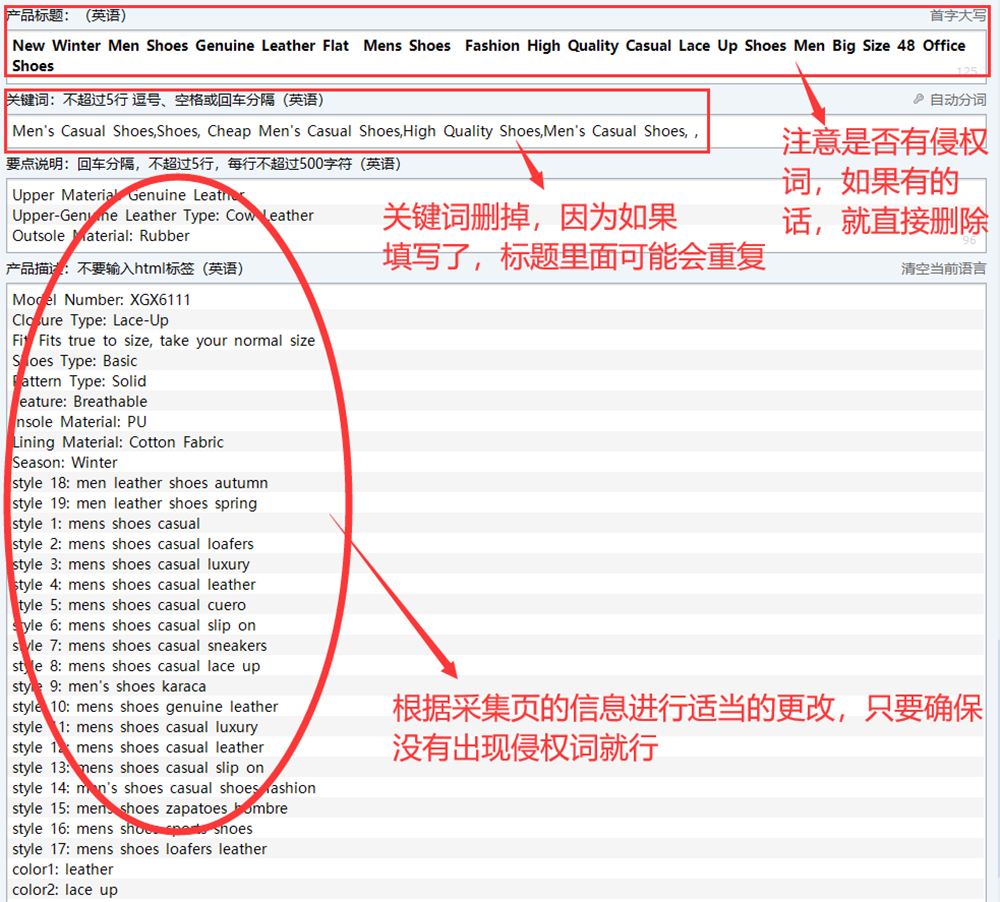The width and height of the screenshot is (1000, 902).
Task: Click the style 1: mens shoes casual line
Action: point(106,524)
